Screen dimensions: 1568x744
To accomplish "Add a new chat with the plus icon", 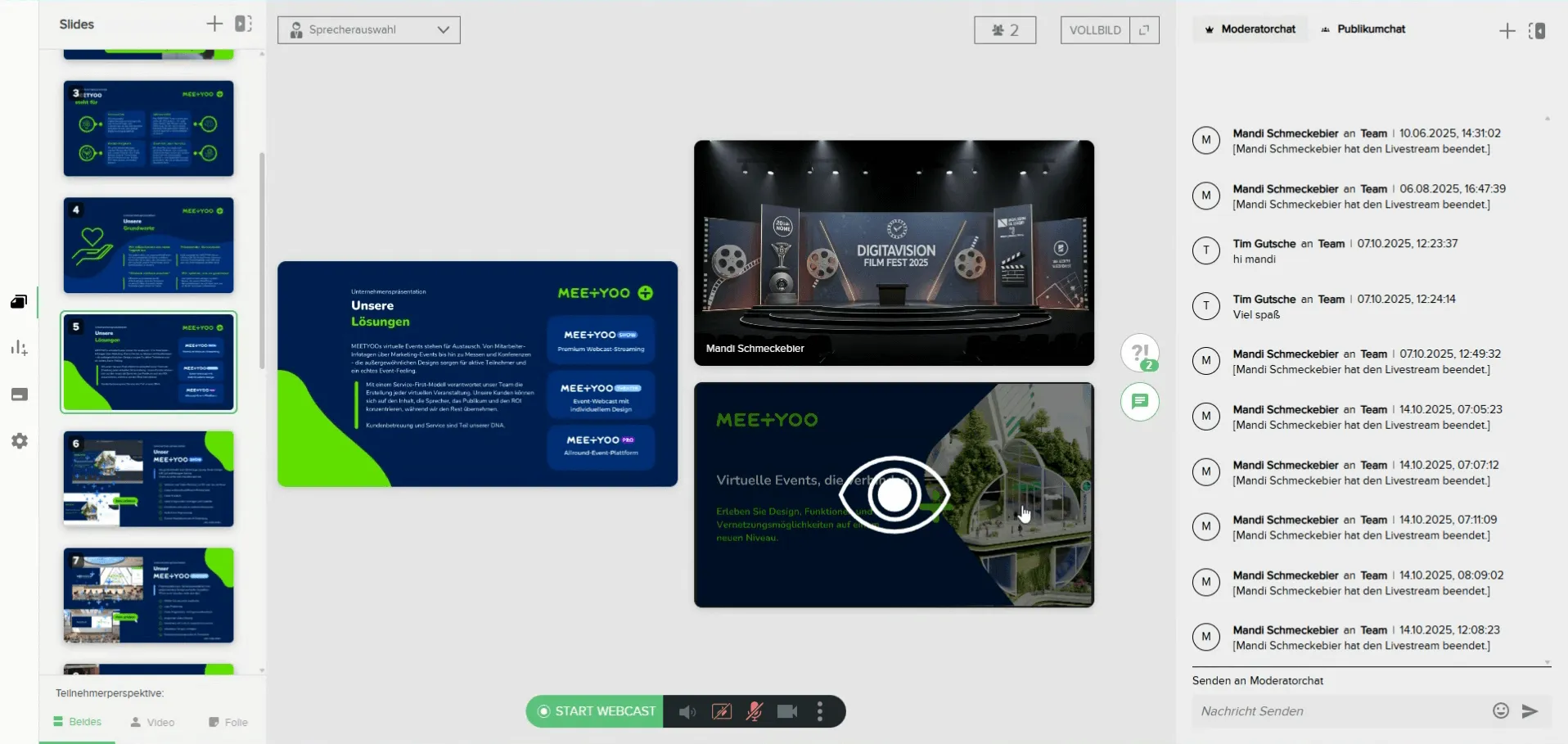I will coord(1507,30).
